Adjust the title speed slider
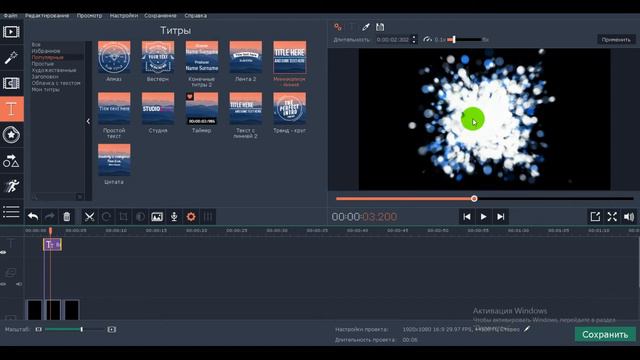 tap(465, 40)
